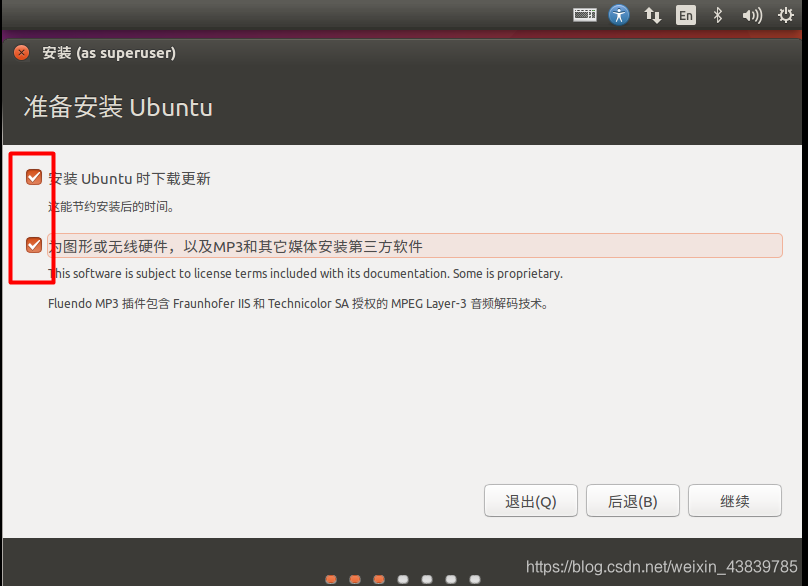The image size is (808, 586).
Task: Uncheck 安装 Ubuntu 时下载更新 checkbox
Action: [34, 177]
